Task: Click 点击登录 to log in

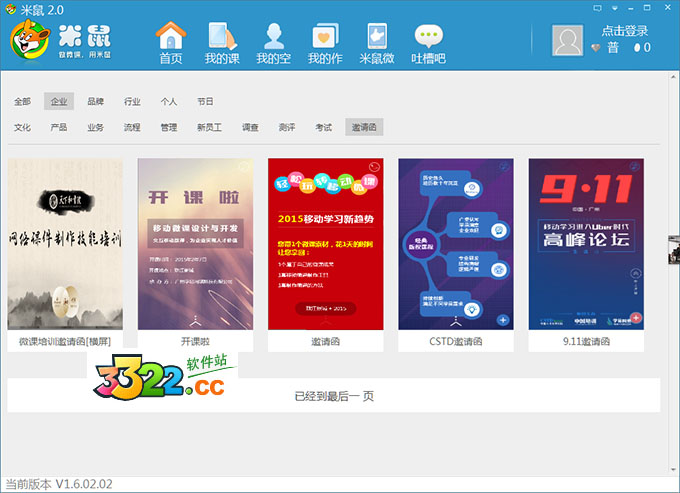Action: pos(624,31)
